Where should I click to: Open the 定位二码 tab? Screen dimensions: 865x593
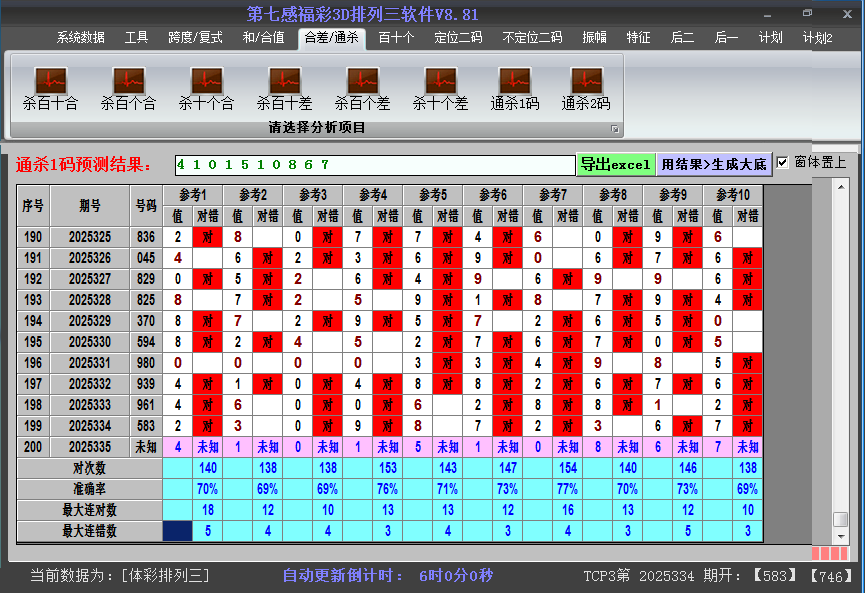[x=458, y=38]
